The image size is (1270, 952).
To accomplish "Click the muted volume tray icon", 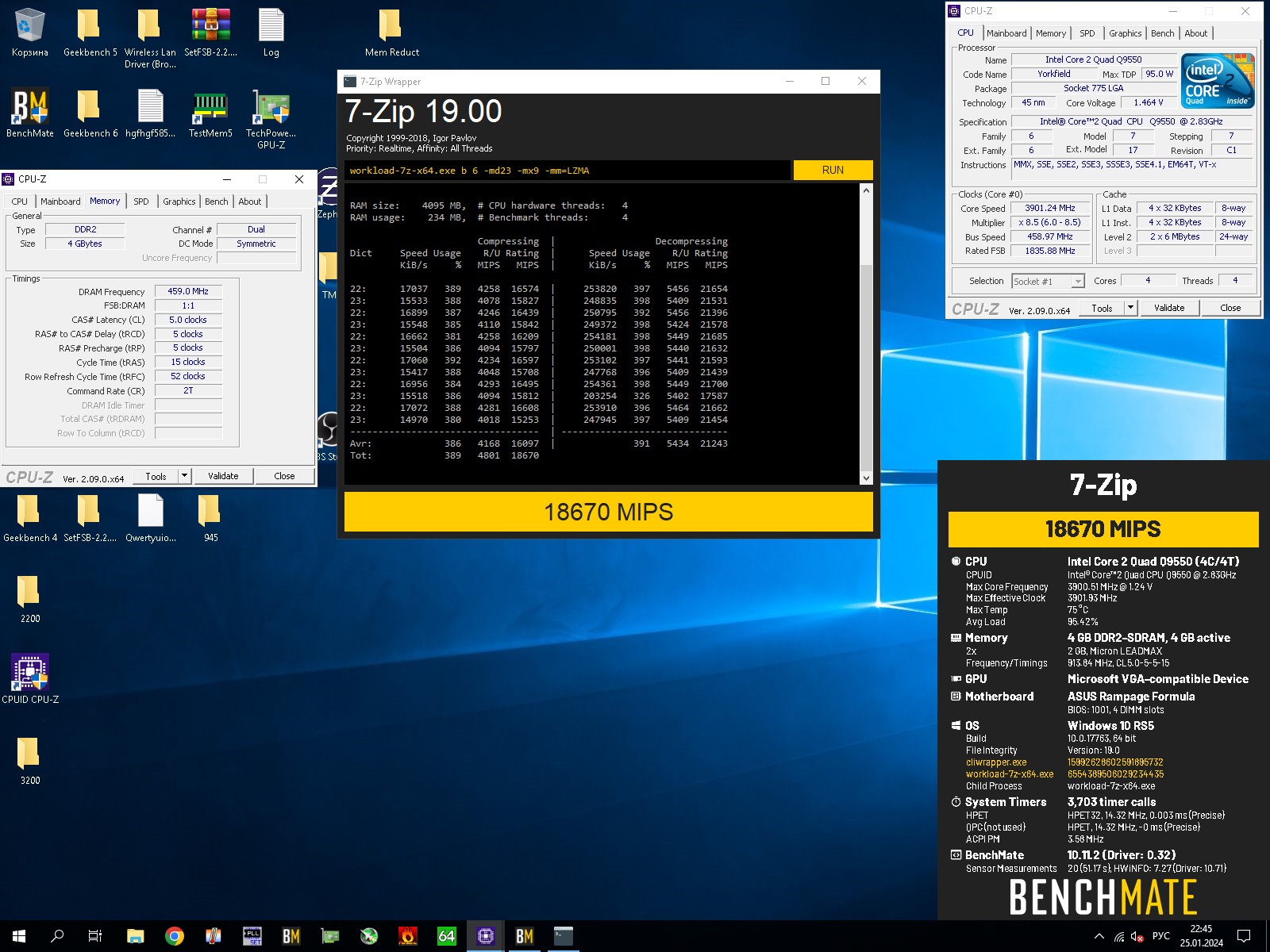I will [1137, 937].
